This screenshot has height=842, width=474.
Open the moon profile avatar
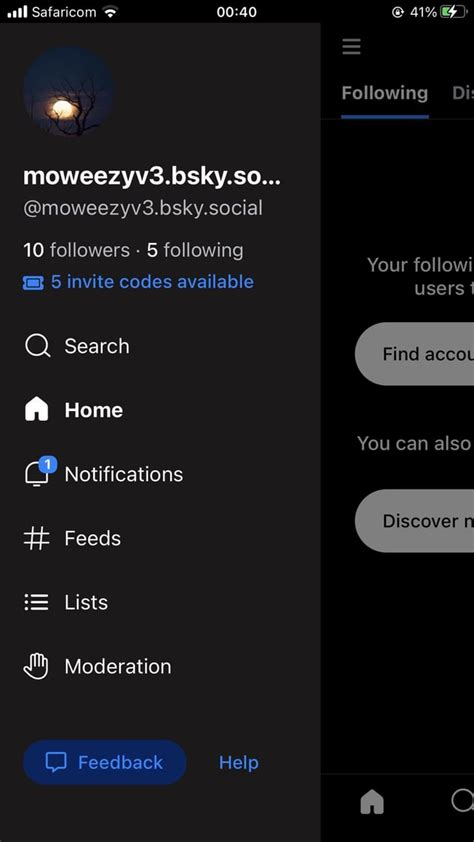69,90
